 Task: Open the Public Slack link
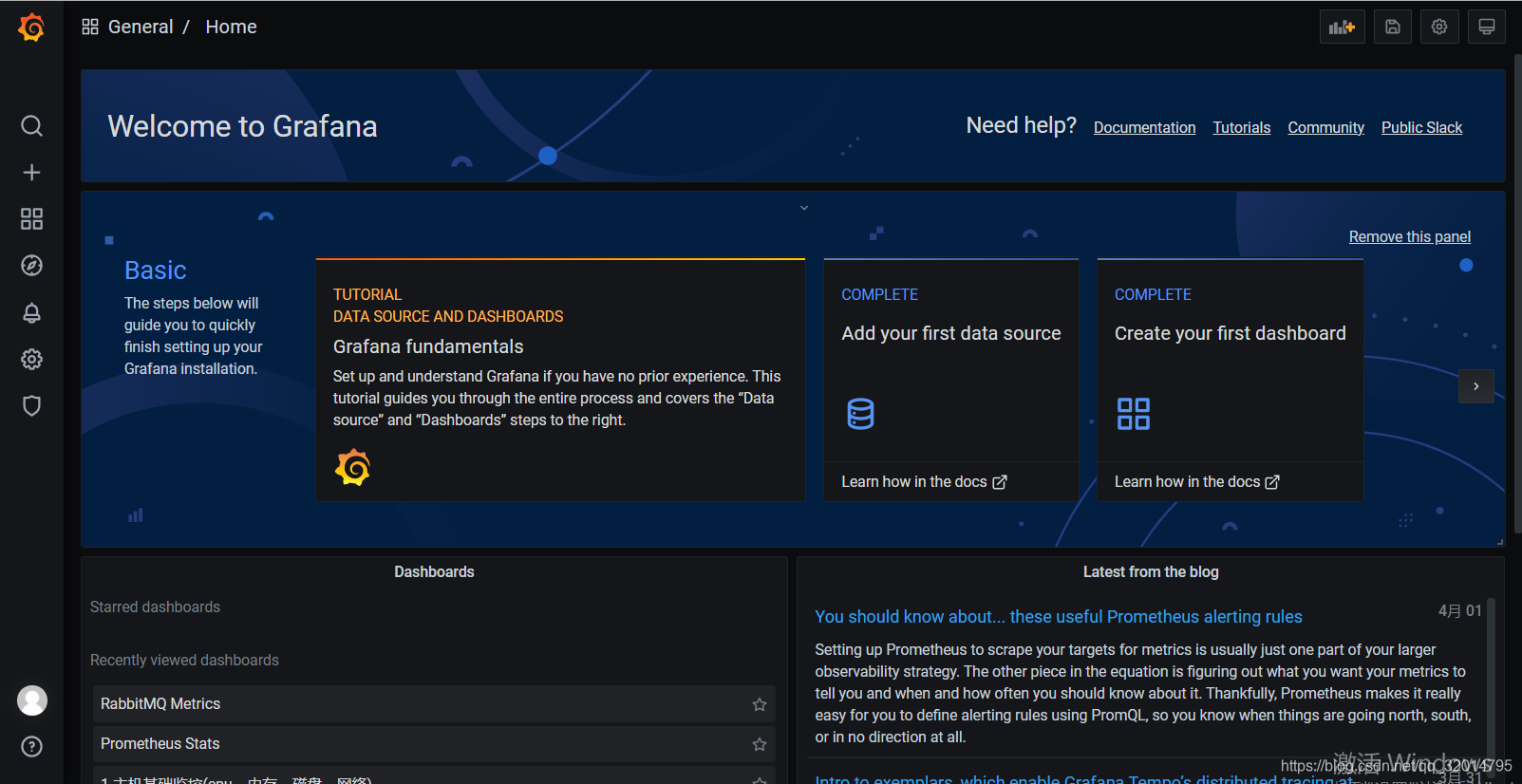[x=1421, y=127]
